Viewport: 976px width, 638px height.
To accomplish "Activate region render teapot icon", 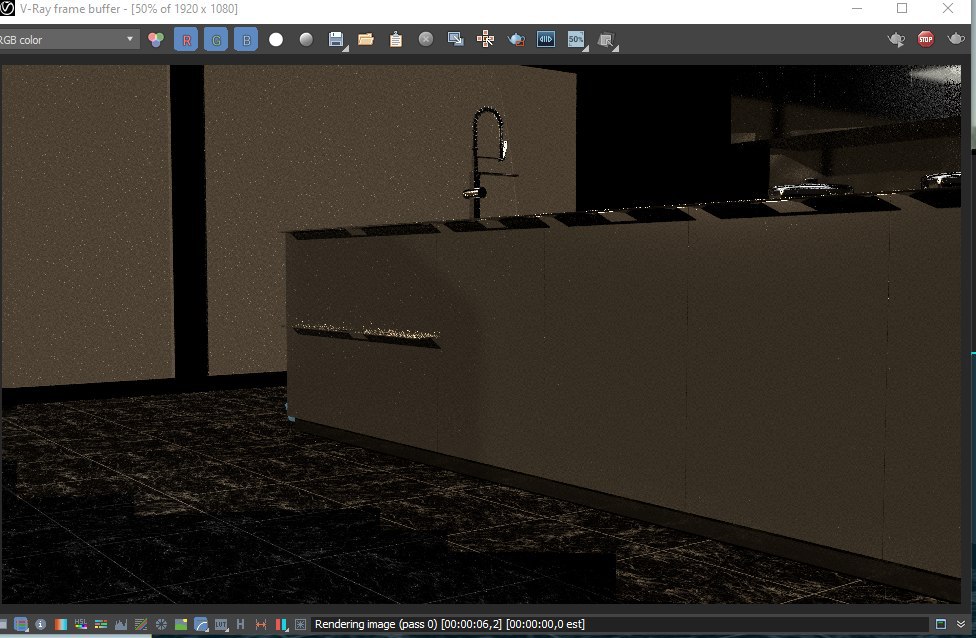I will tap(516, 40).
